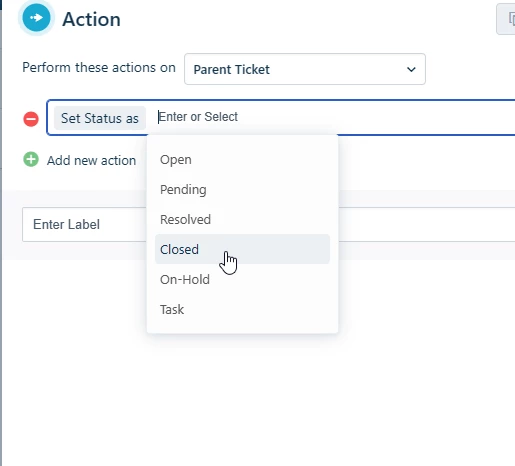Click the Set Status as chip
515x466 pixels.
pos(100,118)
